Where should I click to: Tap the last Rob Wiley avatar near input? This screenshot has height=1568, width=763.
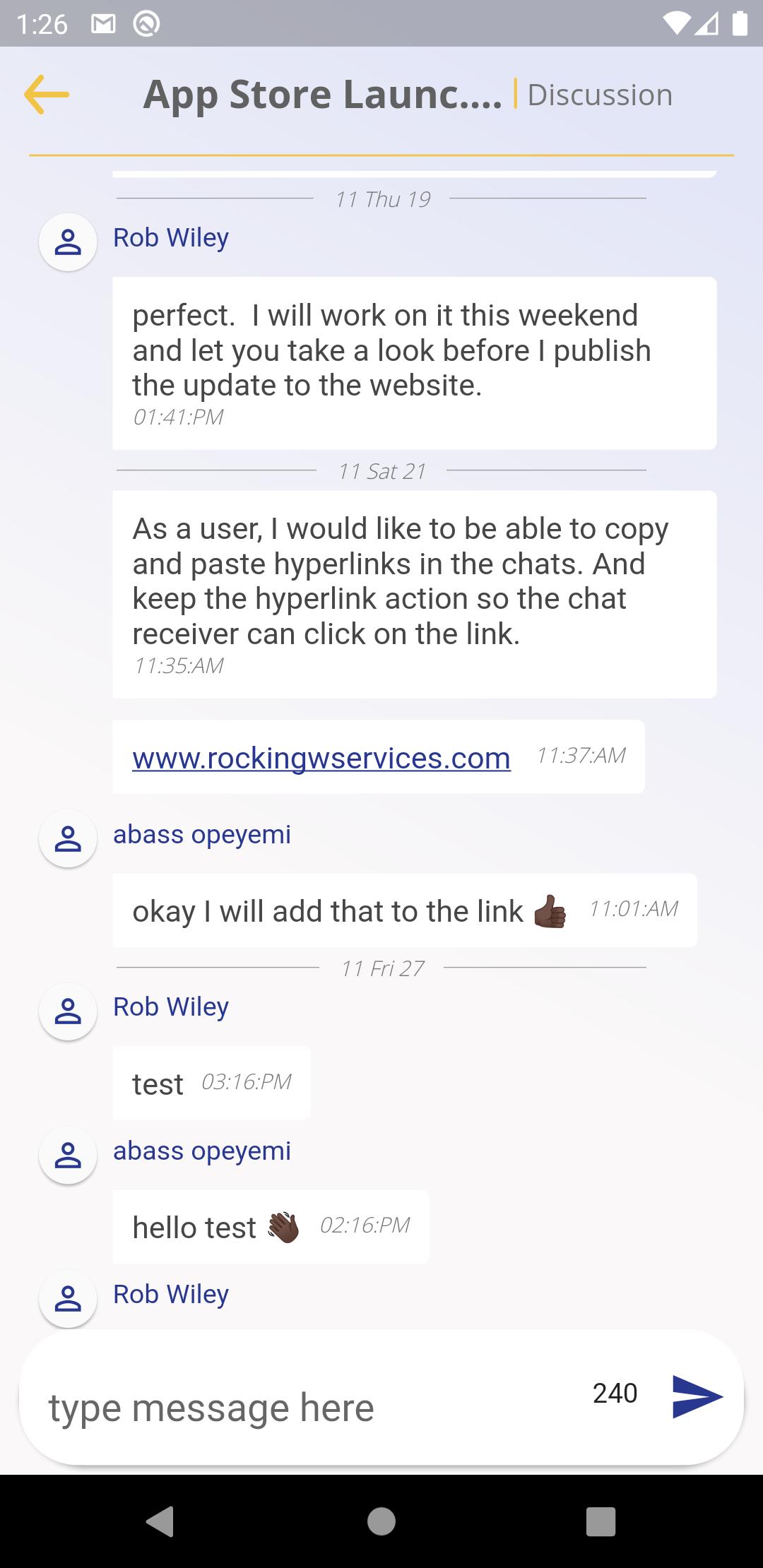68,1299
